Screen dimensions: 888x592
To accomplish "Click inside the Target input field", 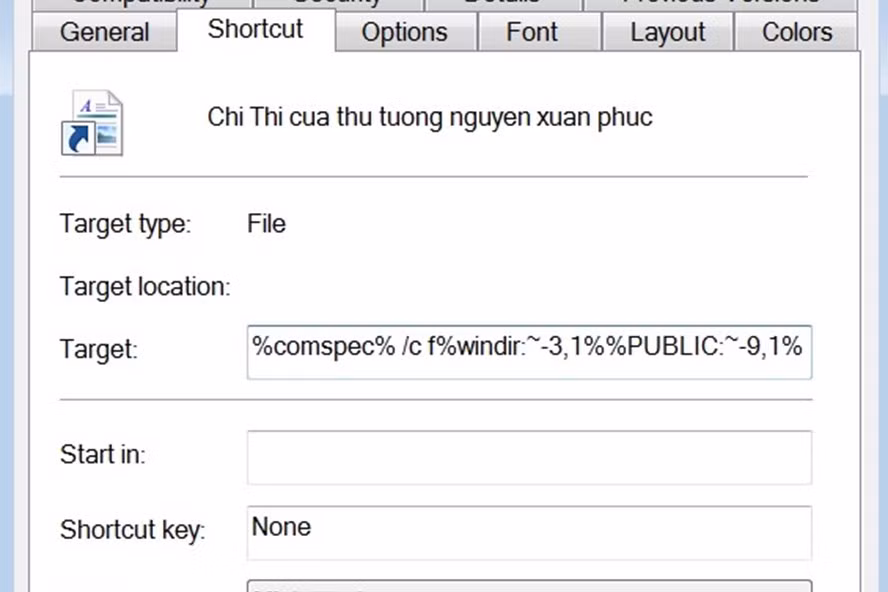I will [529, 352].
